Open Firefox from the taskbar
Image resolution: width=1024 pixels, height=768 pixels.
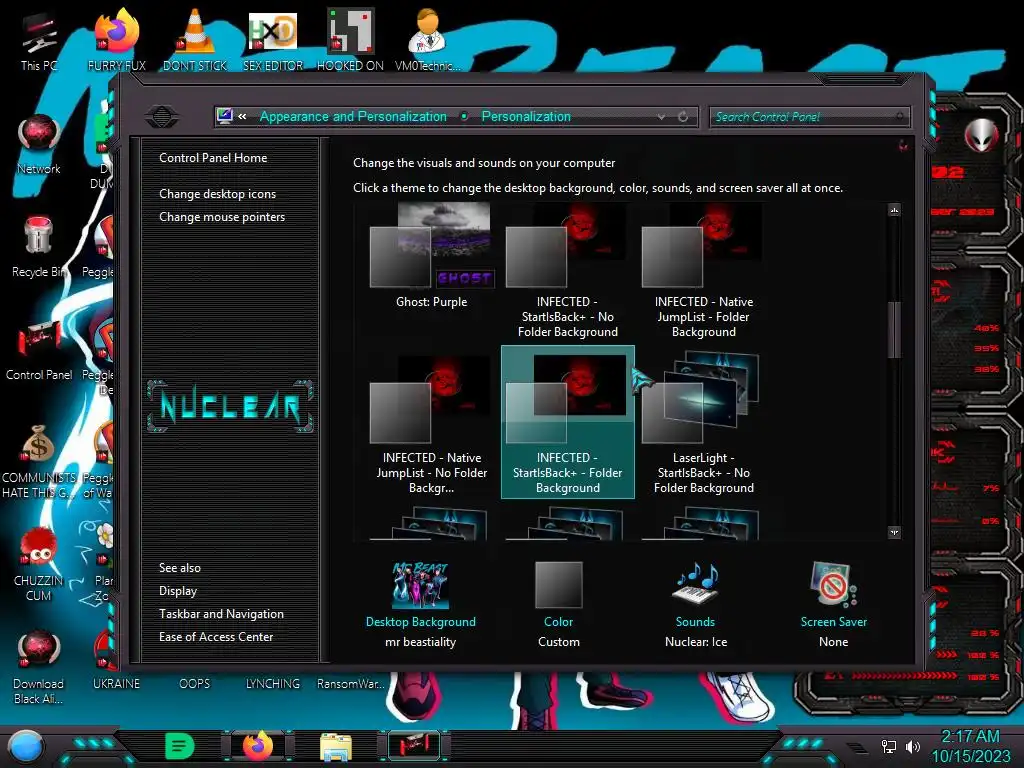point(258,746)
